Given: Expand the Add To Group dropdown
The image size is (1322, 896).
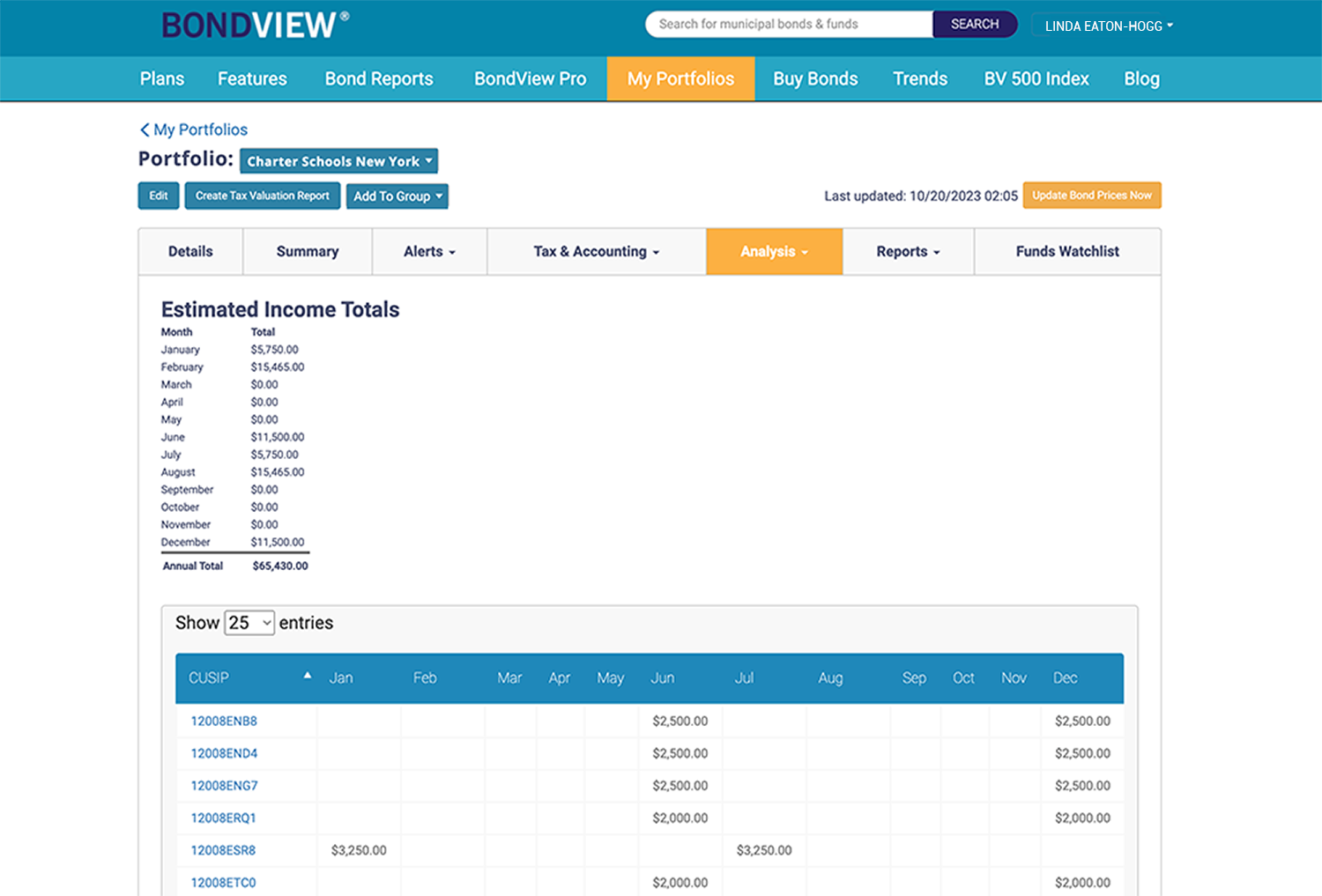Looking at the screenshot, I should (x=397, y=196).
